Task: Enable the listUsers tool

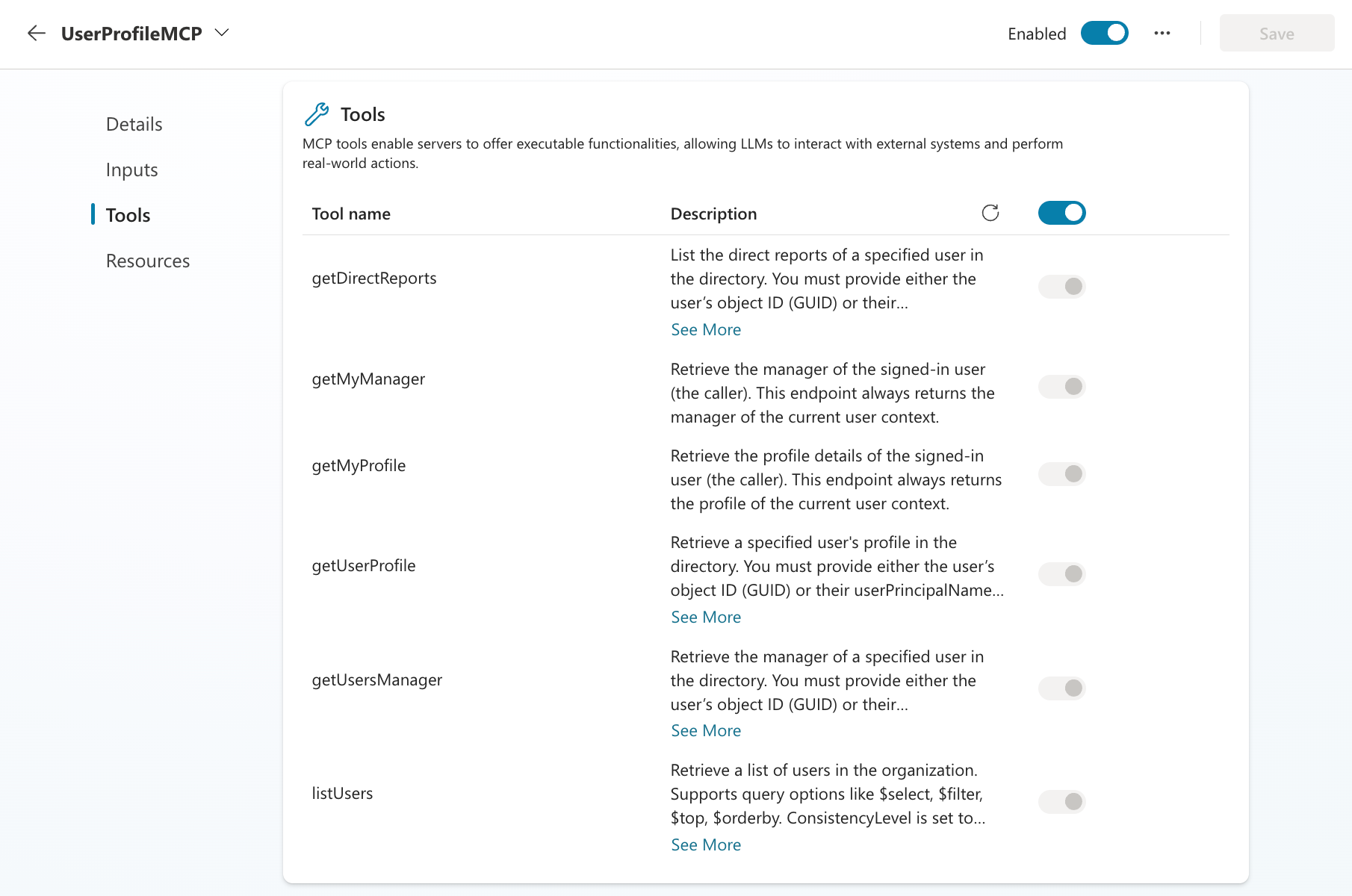Action: 1061,801
